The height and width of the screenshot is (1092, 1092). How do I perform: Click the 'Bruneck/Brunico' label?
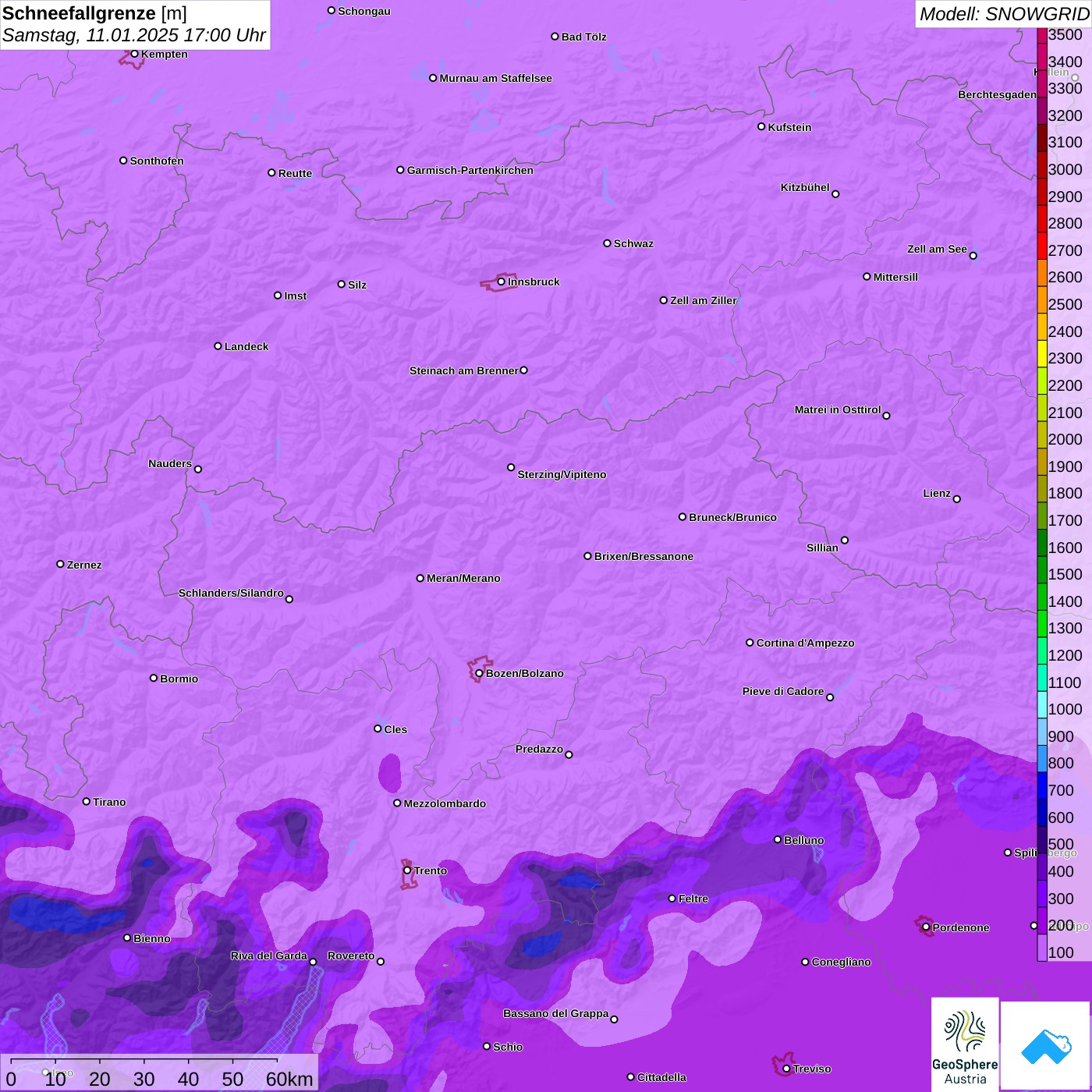[x=732, y=517]
